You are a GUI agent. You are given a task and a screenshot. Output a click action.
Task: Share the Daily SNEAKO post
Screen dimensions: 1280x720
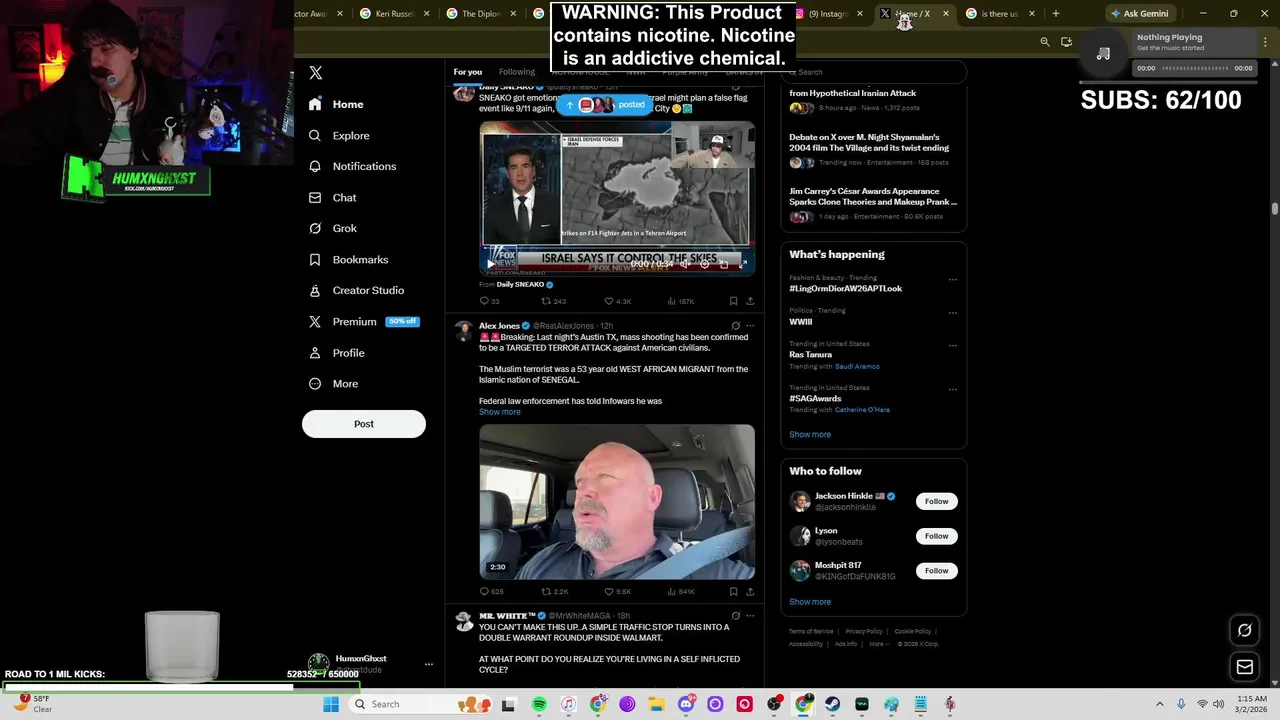pyautogui.click(x=750, y=301)
